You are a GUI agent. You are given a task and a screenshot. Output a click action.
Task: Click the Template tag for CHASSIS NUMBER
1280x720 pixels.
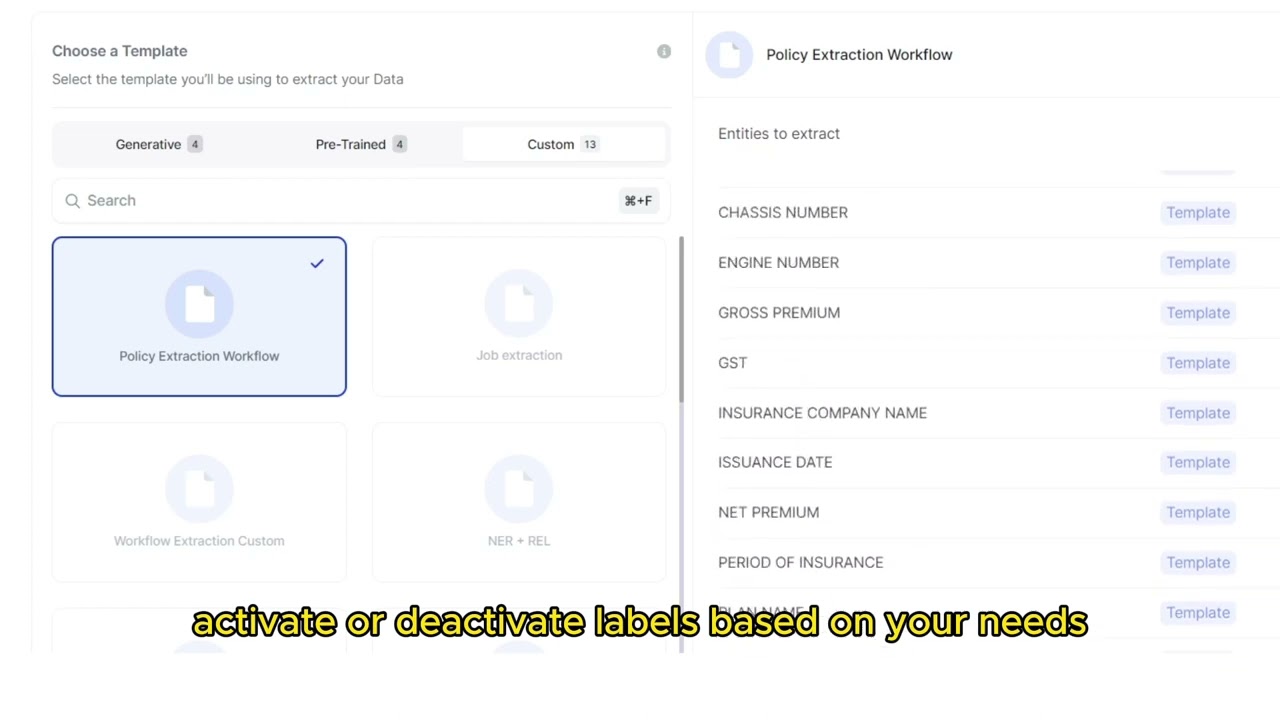click(1198, 212)
